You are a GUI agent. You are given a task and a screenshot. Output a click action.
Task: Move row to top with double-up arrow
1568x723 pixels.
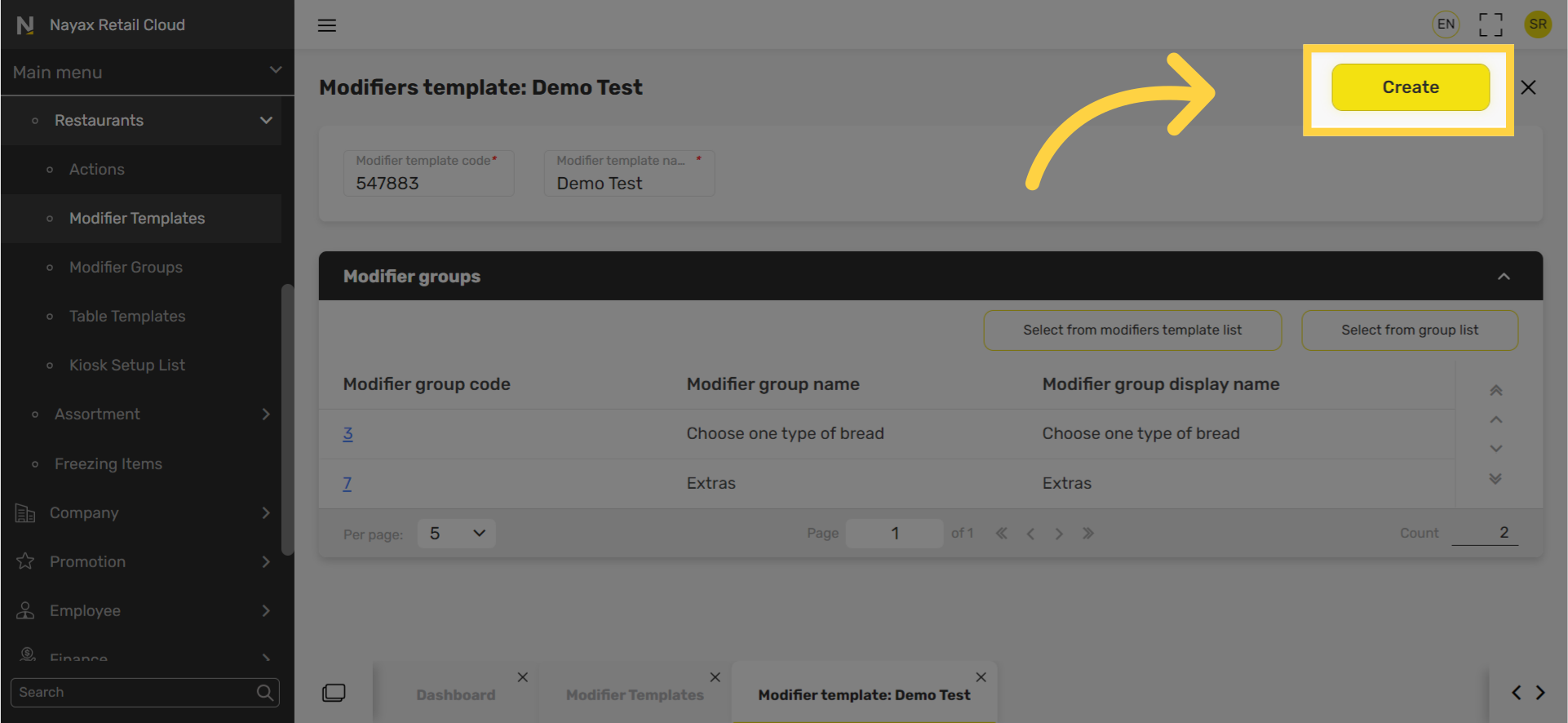tap(1495, 390)
